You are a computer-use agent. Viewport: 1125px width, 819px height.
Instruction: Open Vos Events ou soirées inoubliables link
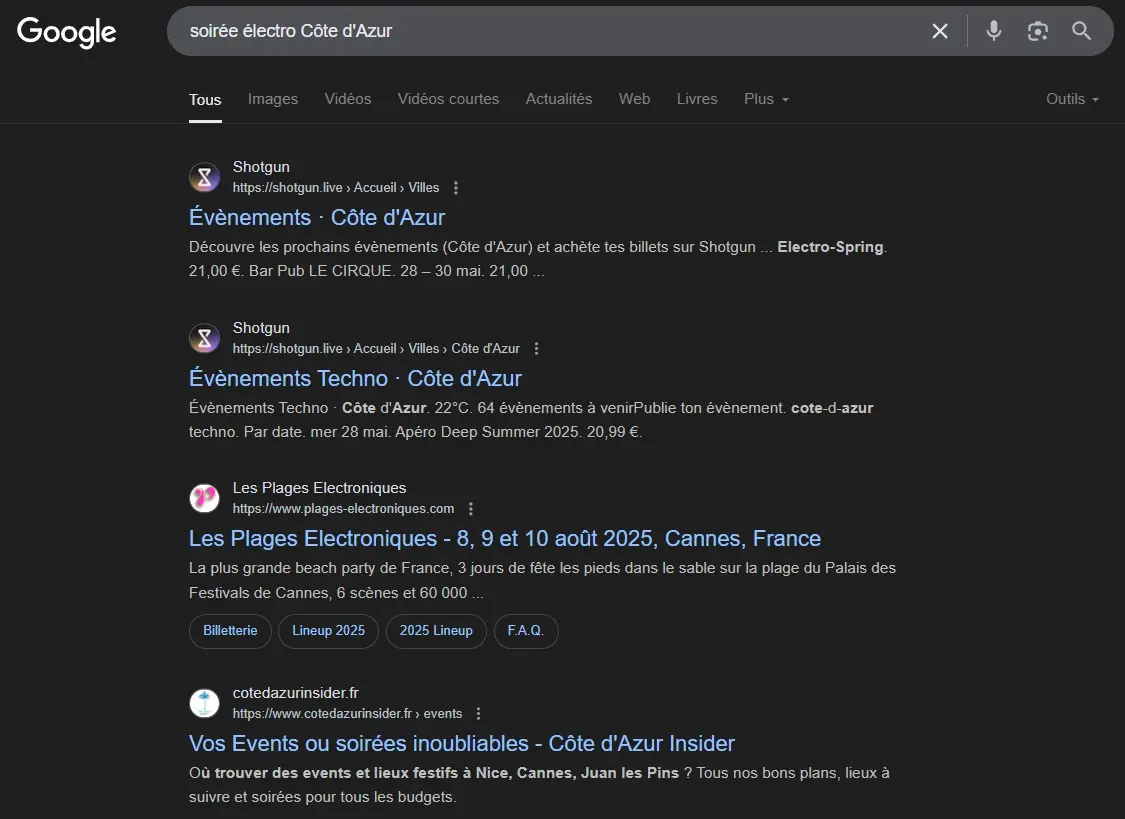click(x=461, y=744)
